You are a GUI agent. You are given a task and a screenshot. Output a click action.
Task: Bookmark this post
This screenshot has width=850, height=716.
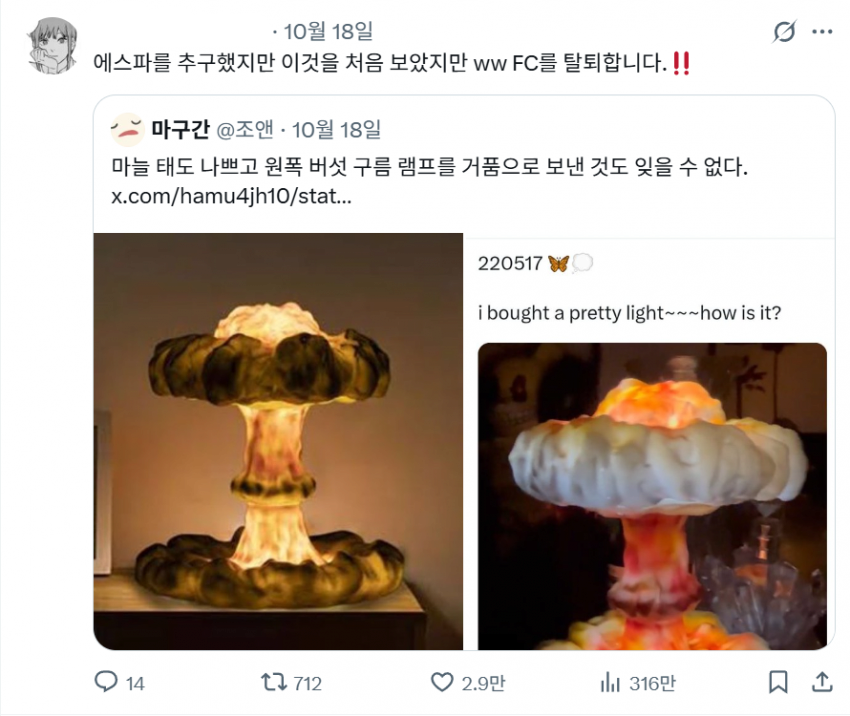click(778, 682)
